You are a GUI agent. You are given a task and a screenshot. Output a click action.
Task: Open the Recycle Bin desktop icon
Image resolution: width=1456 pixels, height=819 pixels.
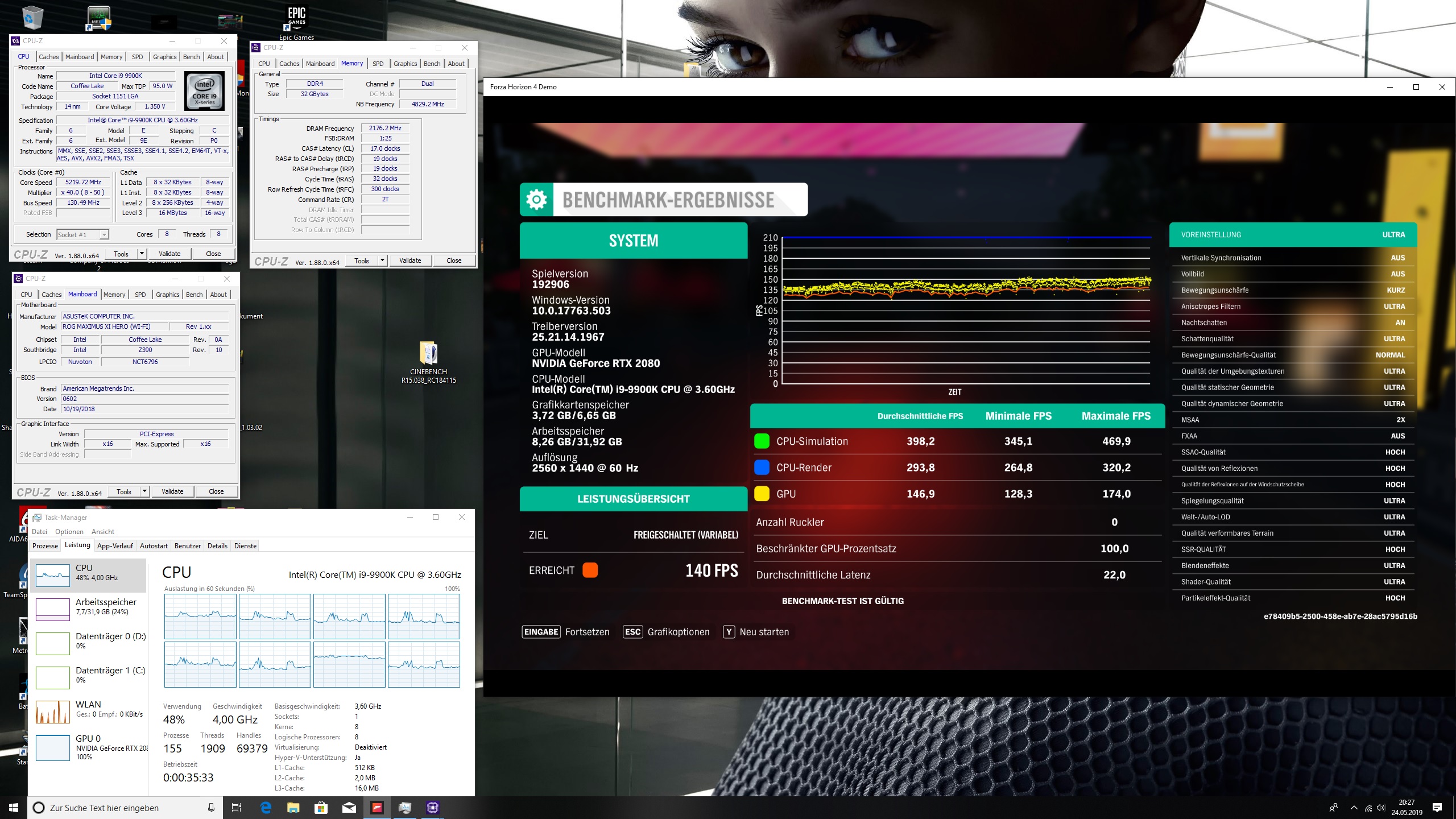[32, 17]
